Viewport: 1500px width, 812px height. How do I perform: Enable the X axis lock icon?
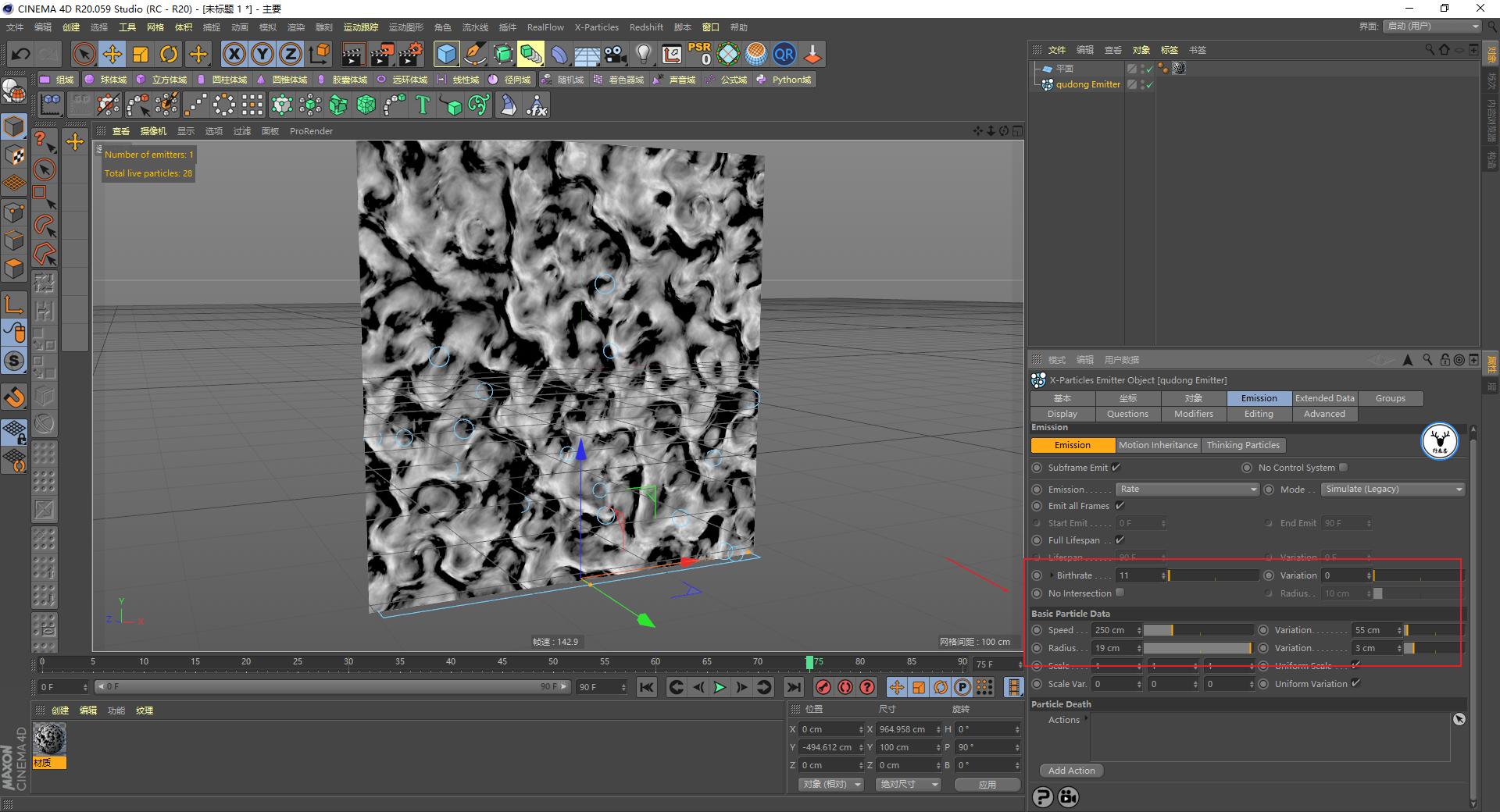[x=234, y=54]
